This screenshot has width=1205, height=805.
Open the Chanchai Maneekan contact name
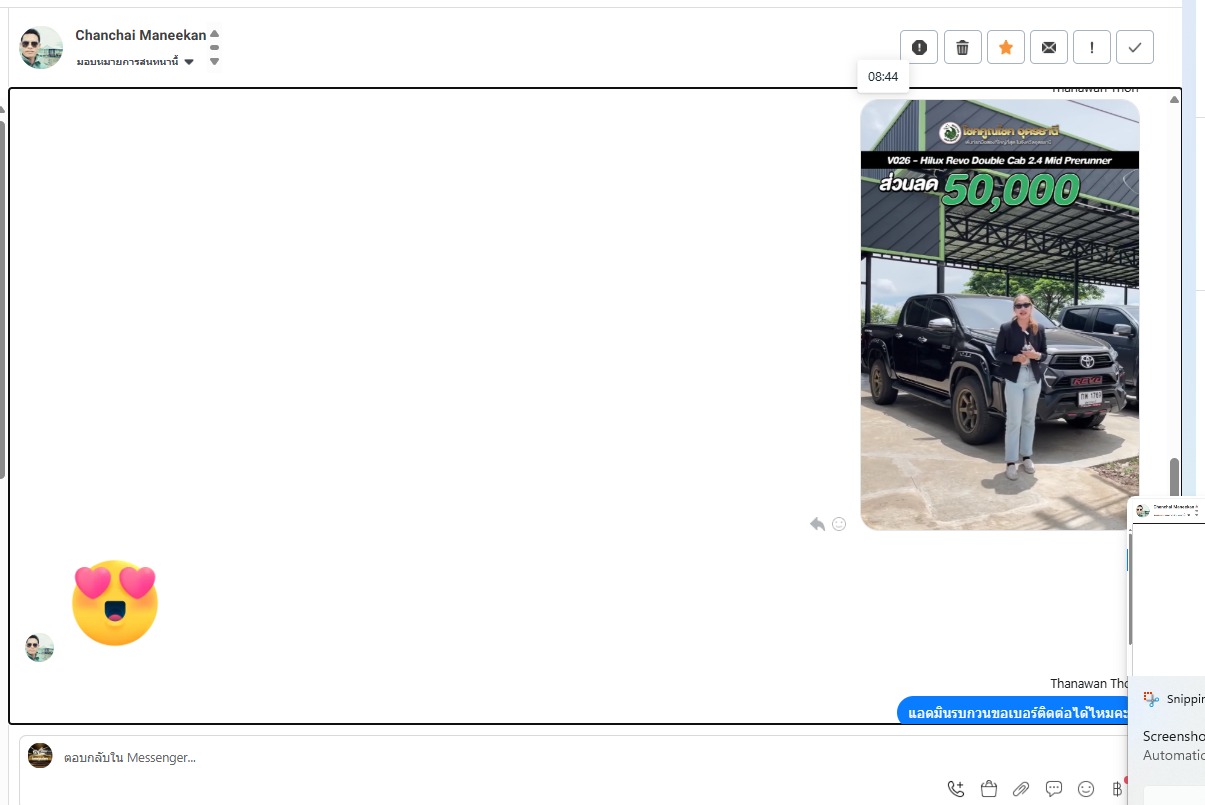click(x=140, y=35)
